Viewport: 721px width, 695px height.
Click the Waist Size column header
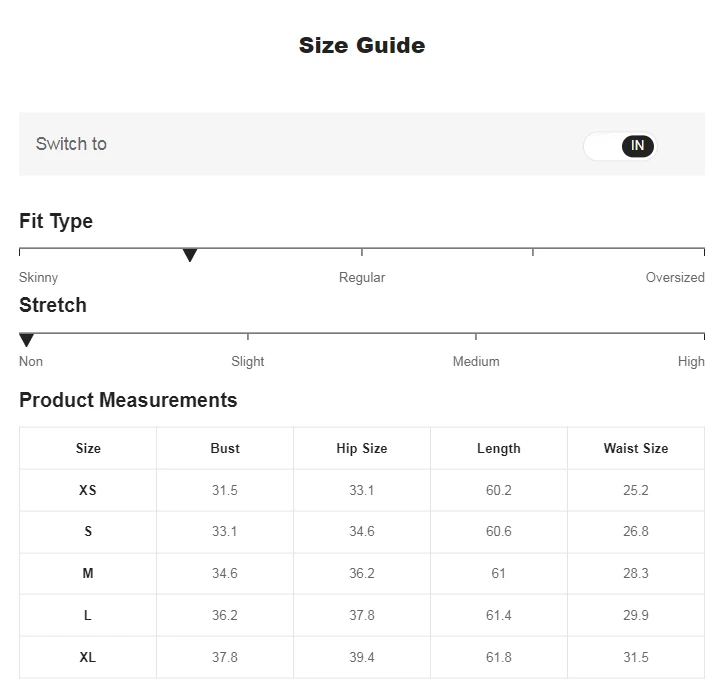tap(636, 448)
